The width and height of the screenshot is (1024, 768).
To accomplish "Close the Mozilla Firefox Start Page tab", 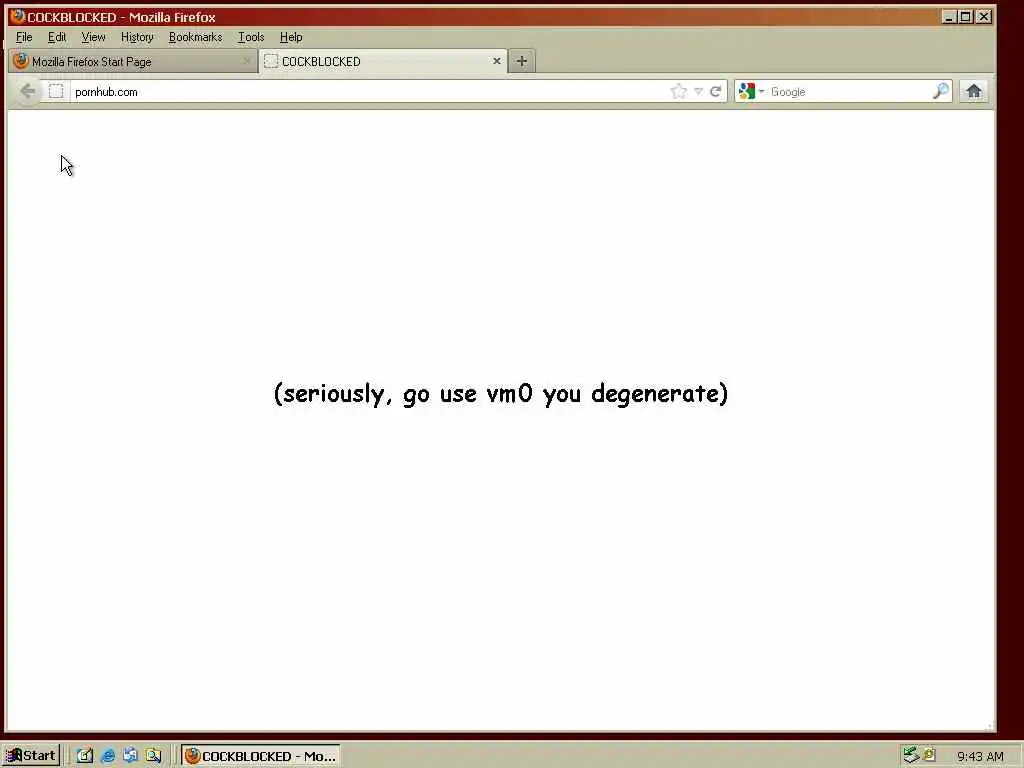I will click(246, 61).
